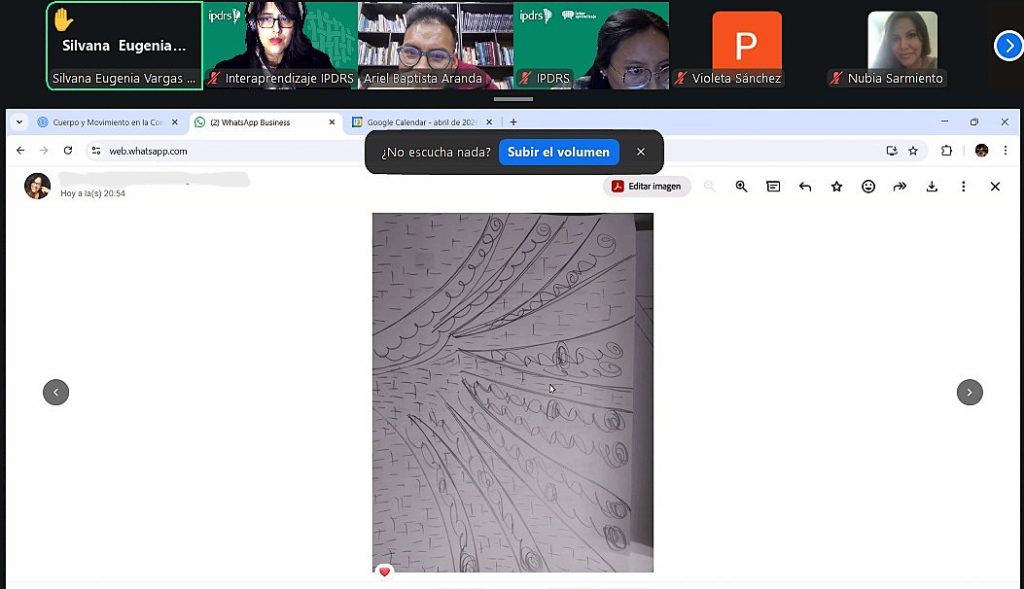The width and height of the screenshot is (1024, 589).
Task: Click Subir el volumen button
Action: pyautogui.click(x=558, y=152)
